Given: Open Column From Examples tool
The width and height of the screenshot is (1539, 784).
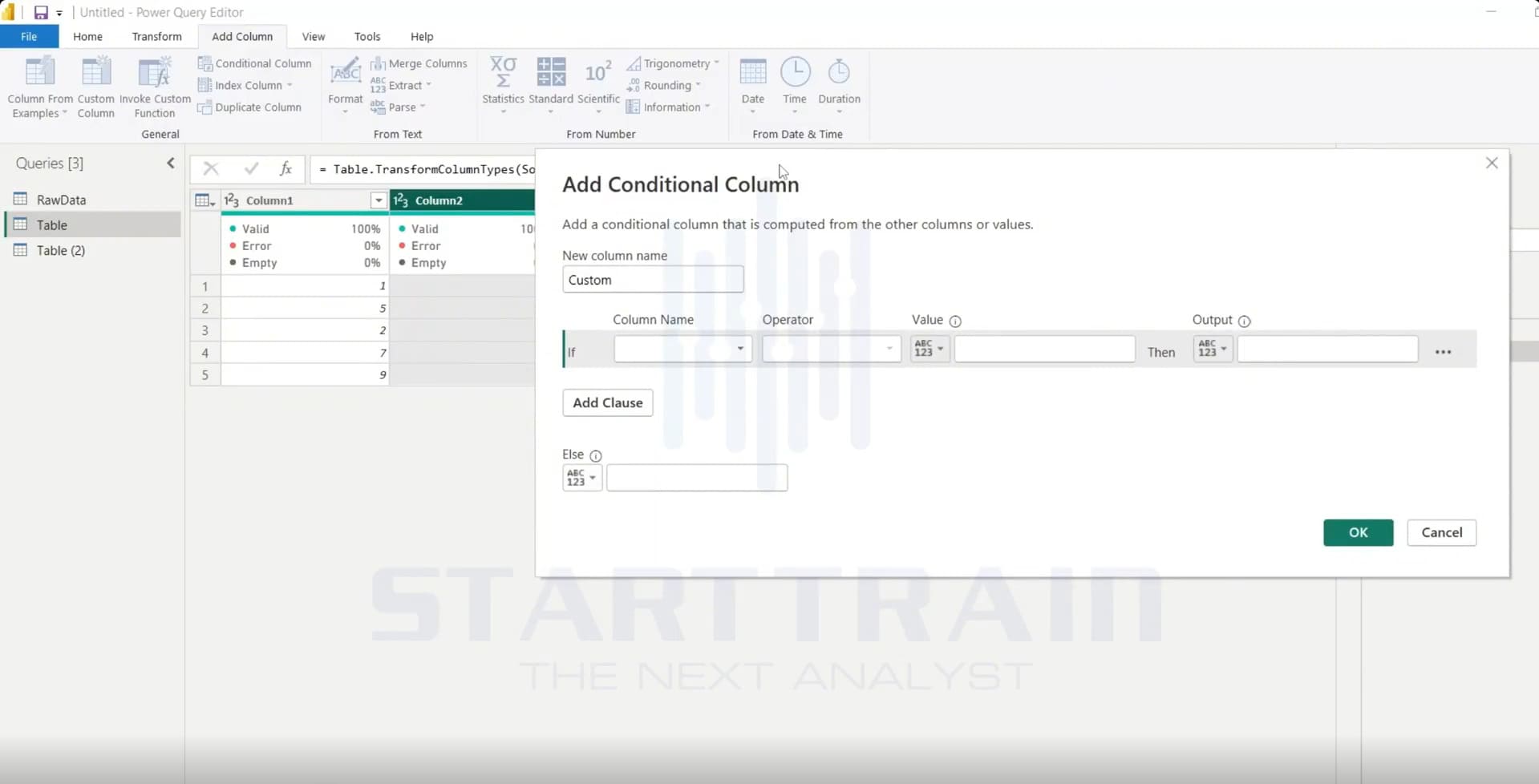Looking at the screenshot, I should coord(39,87).
